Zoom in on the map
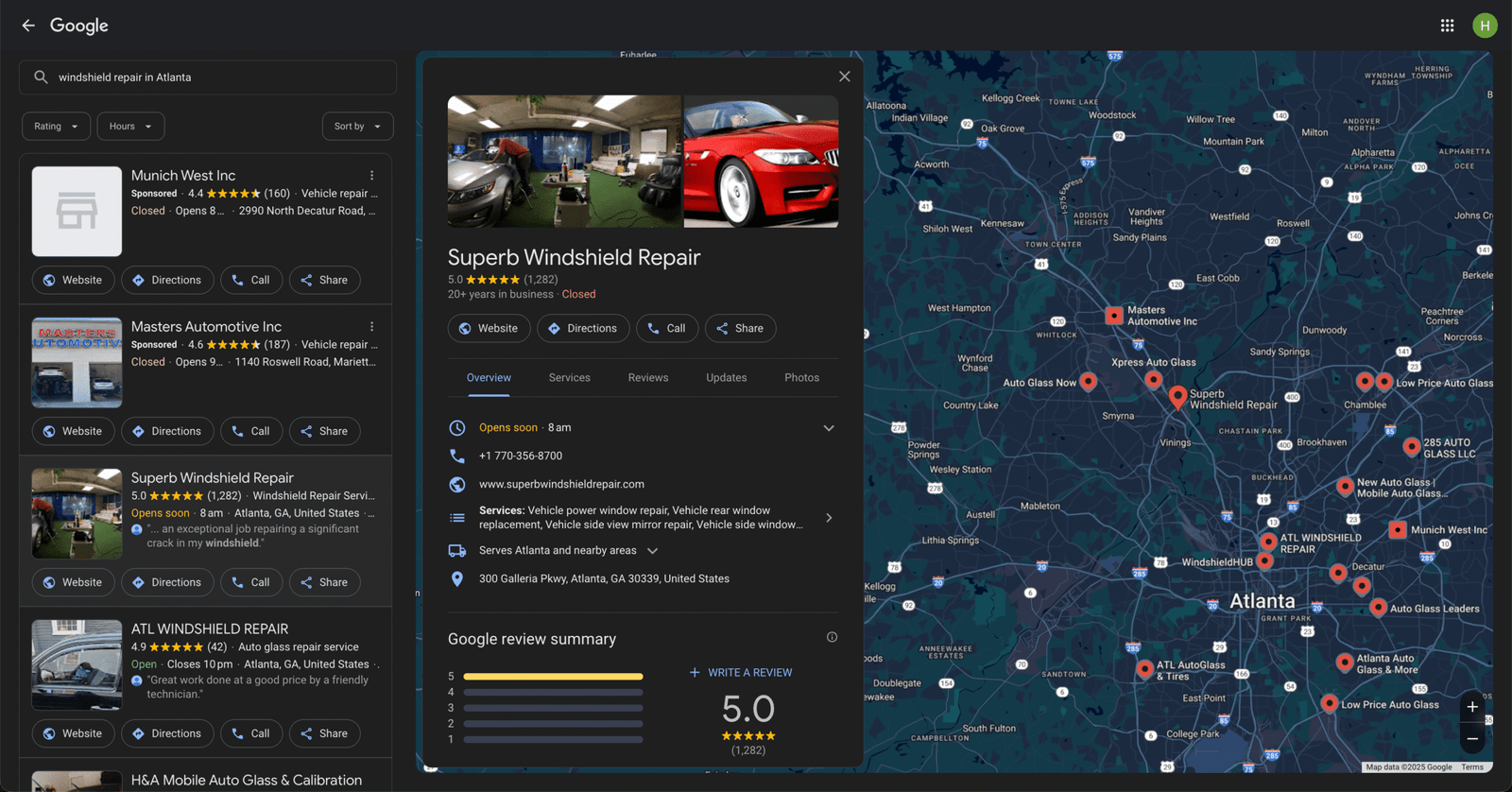Image resolution: width=1512 pixels, height=792 pixels. point(1472,707)
